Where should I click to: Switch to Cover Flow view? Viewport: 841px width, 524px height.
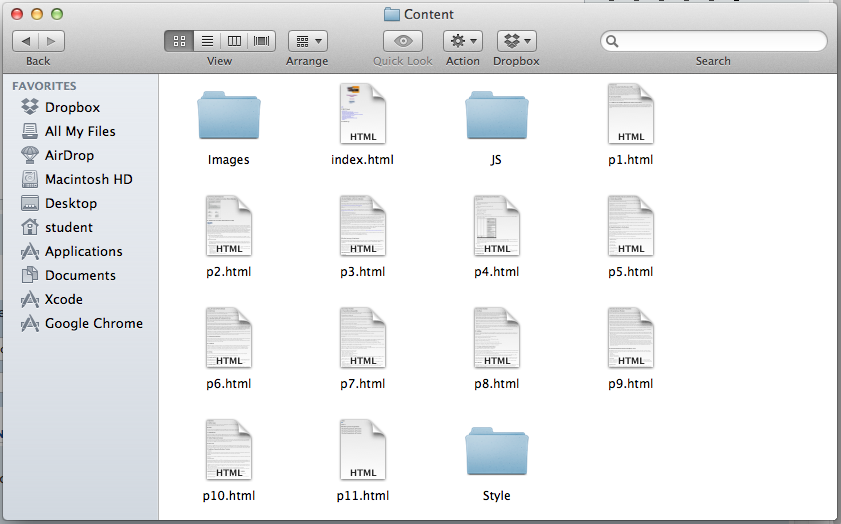coord(262,41)
